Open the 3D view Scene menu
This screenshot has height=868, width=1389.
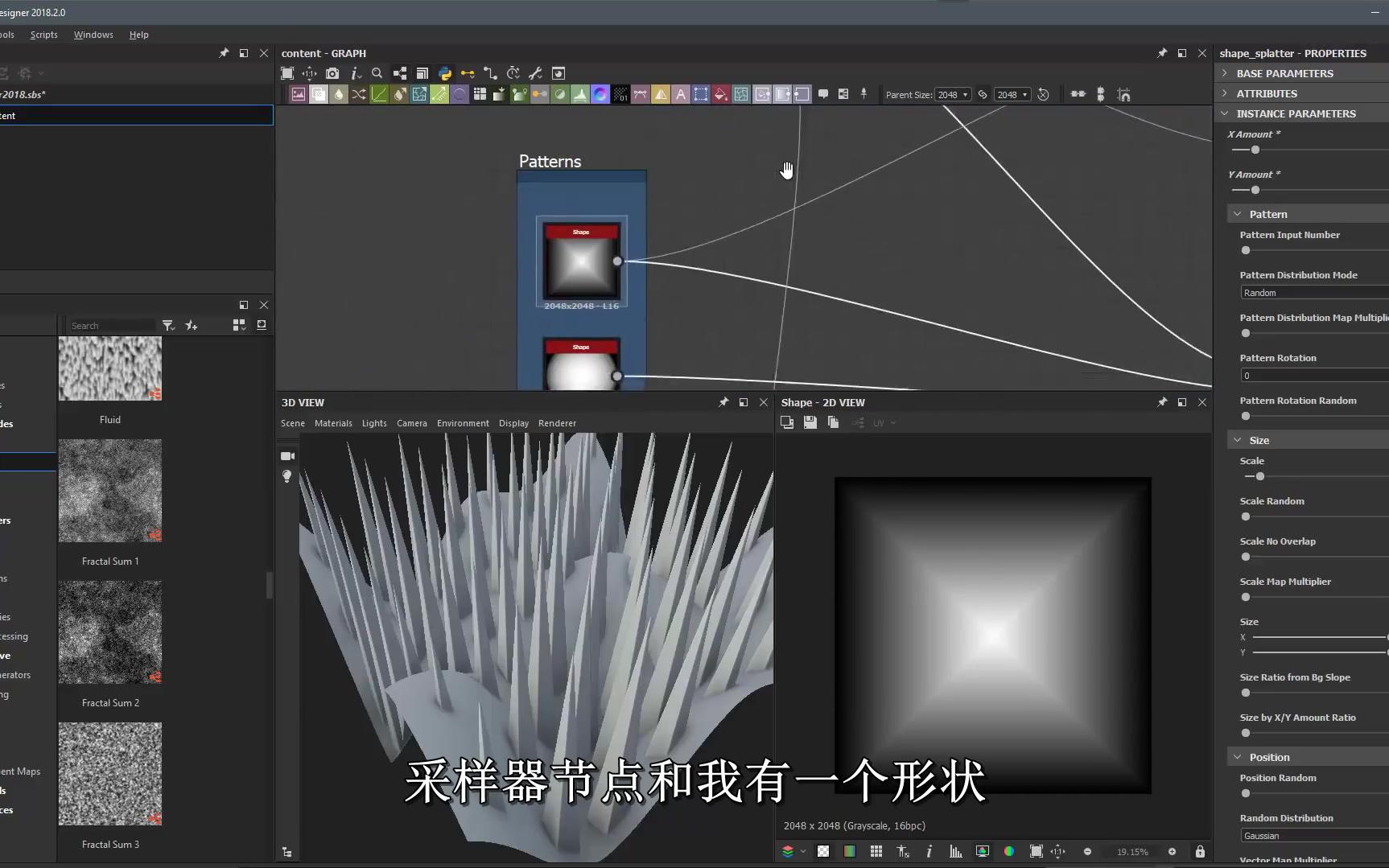(293, 423)
